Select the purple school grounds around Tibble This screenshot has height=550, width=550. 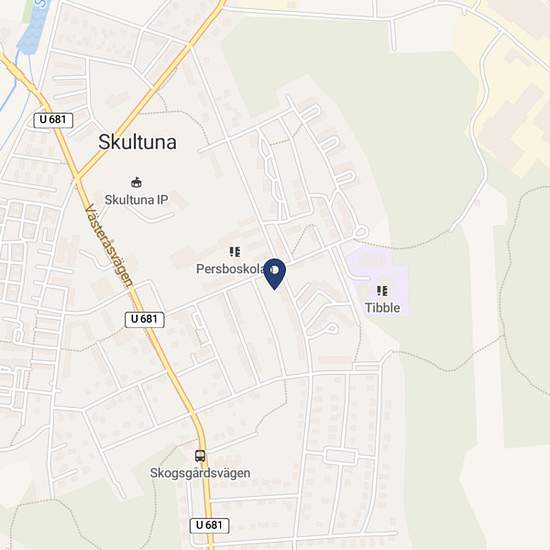click(377, 281)
